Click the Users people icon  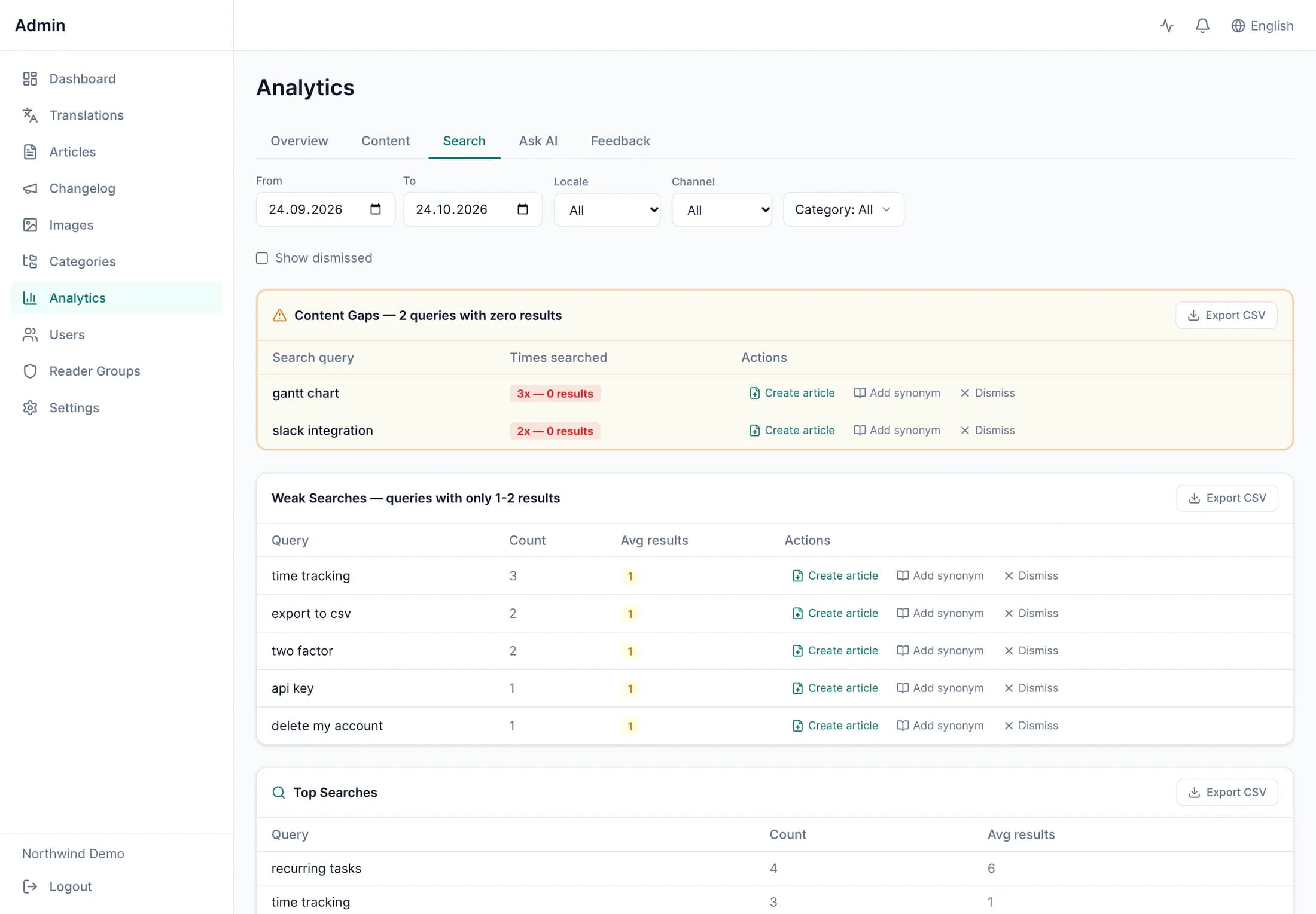30,334
